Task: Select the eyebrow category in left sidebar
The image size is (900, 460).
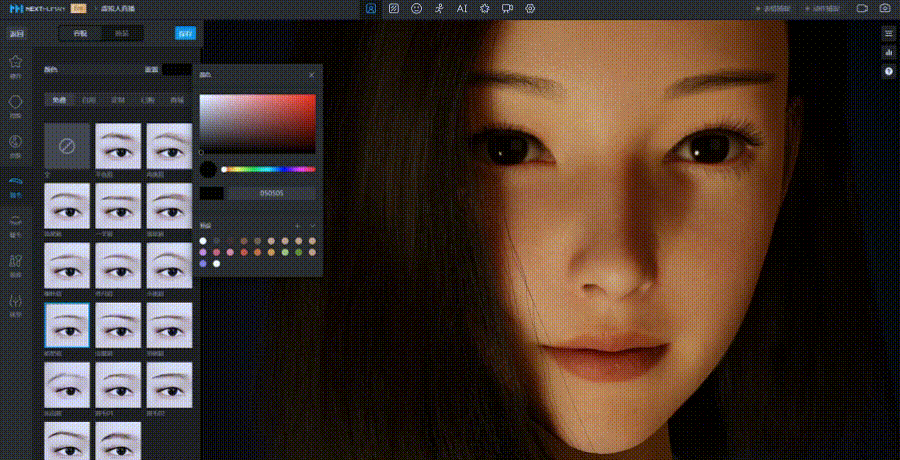Action: point(15,182)
